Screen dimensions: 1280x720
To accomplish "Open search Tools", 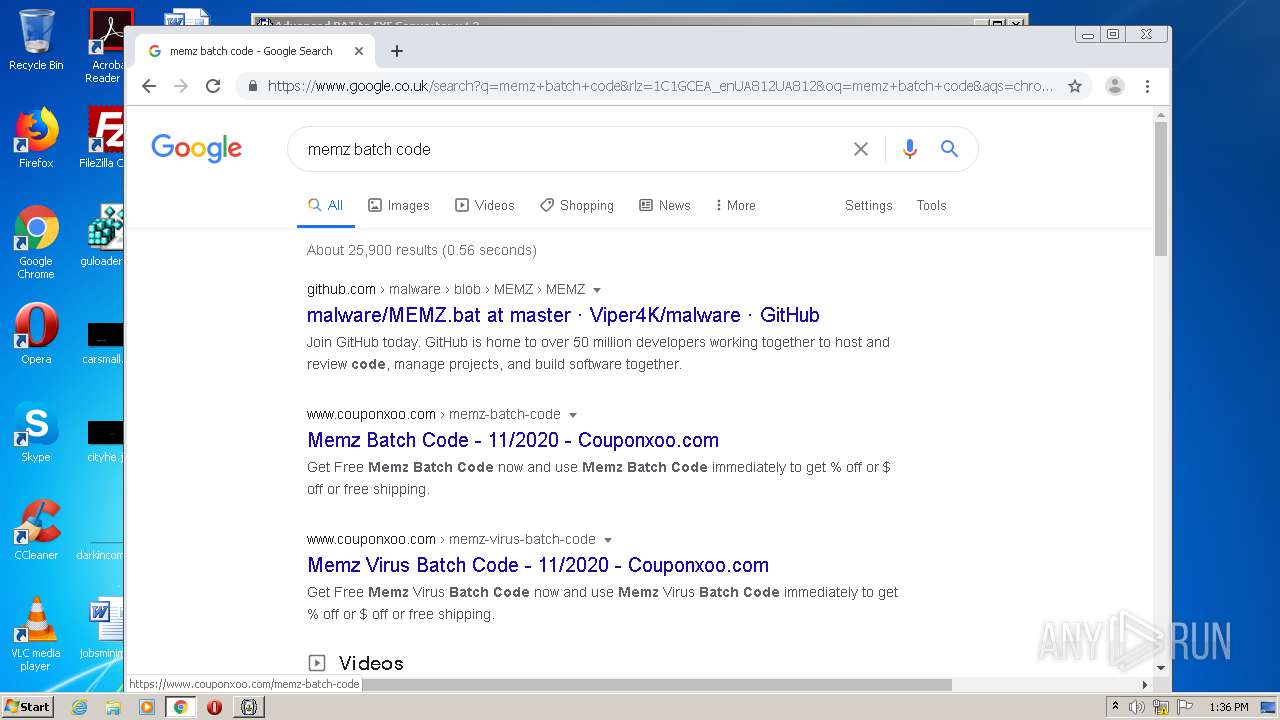I will tap(931, 205).
